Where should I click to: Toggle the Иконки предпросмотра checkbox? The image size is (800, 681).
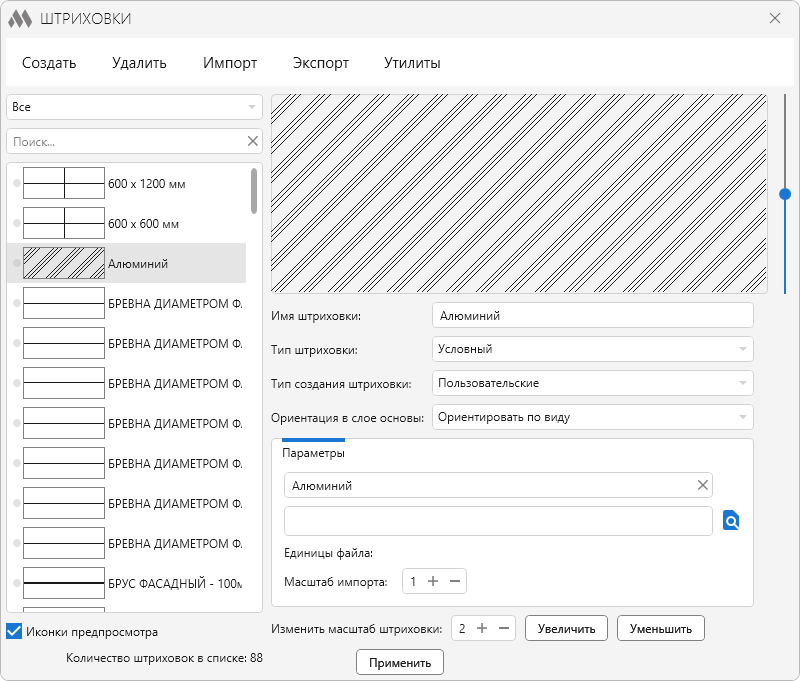click(14, 631)
